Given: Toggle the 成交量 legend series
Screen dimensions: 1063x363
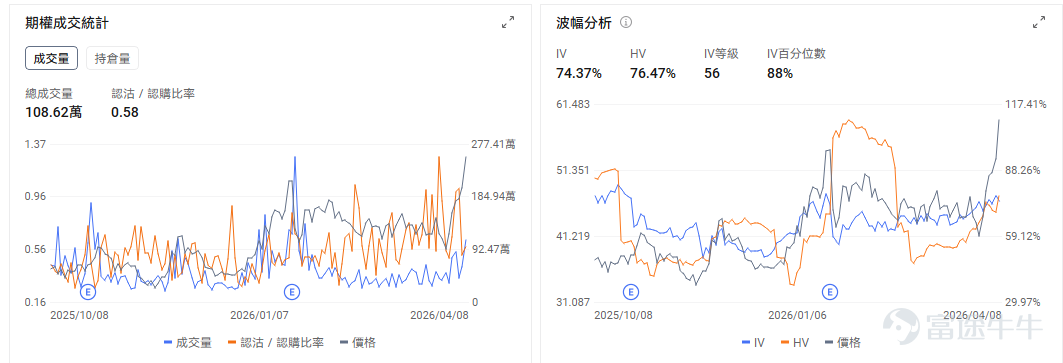Looking at the screenshot, I should pyautogui.click(x=188, y=343).
